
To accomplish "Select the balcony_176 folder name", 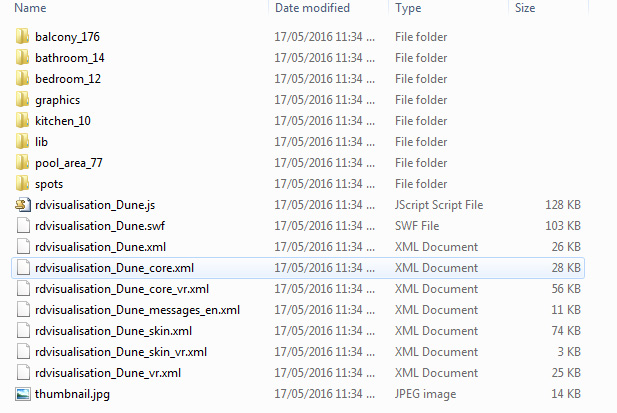I will (x=67, y=37).
